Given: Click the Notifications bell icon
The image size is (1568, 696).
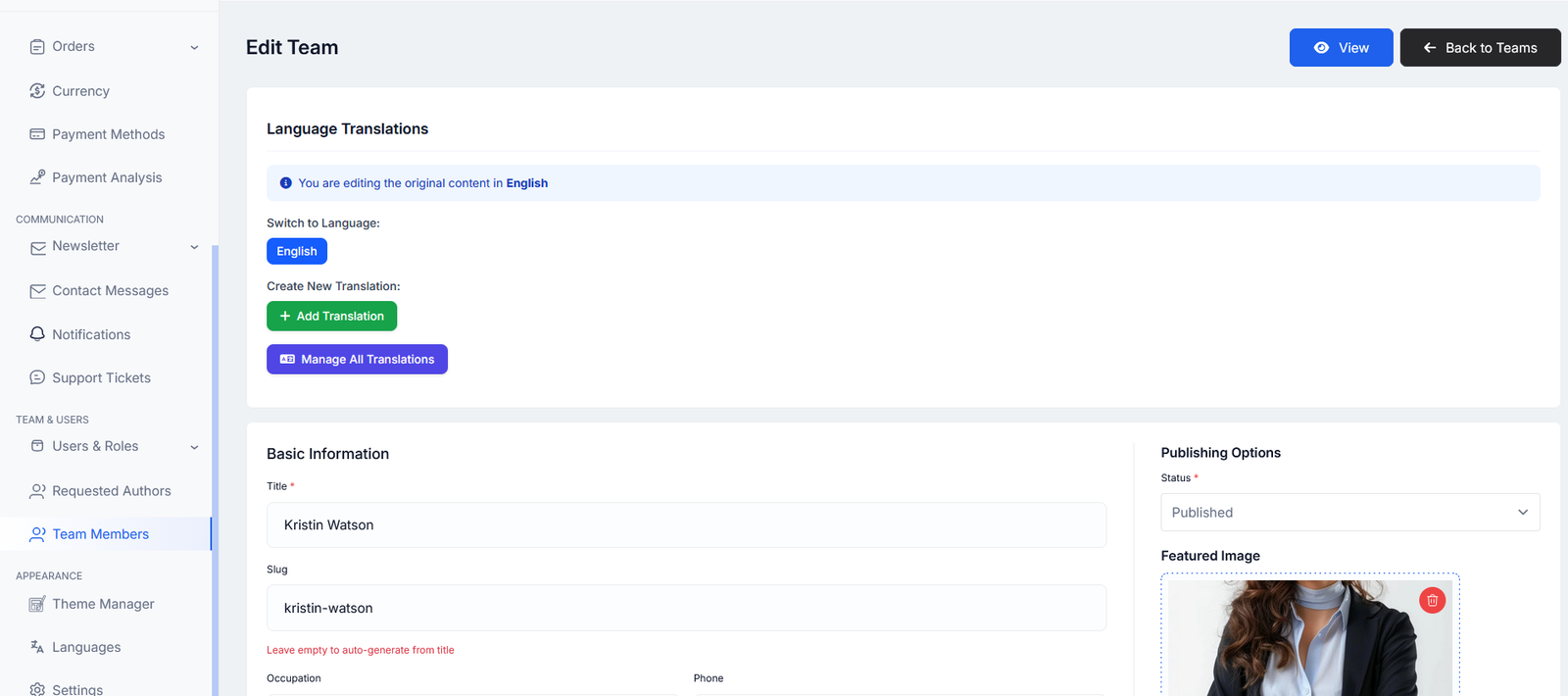Looking at the screenshot, I should [x=37, y=334].
